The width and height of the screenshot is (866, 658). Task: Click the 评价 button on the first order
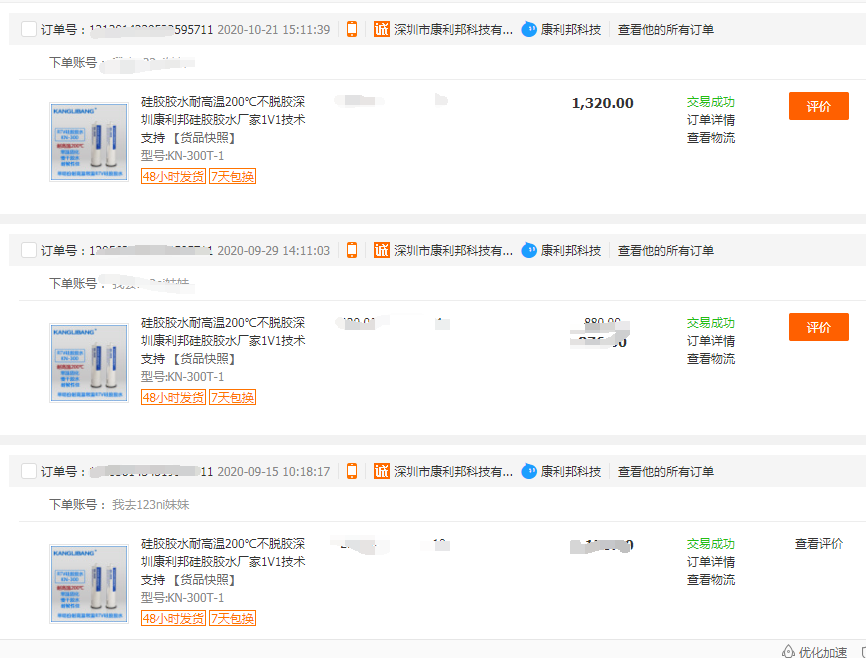(818, 105)
